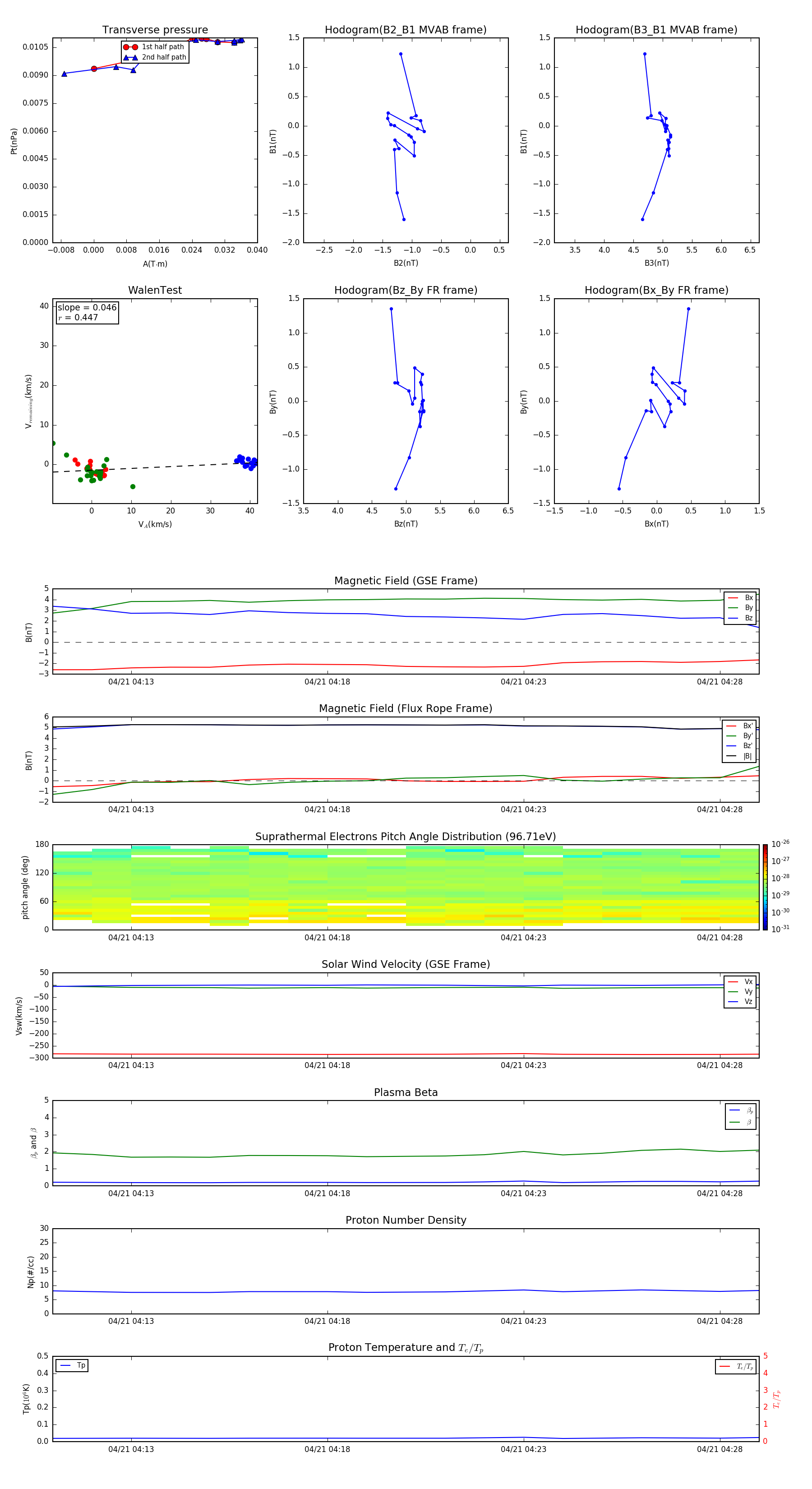Viewport: 812px width, 1489px height.
Task: Click the "slope = 0.046" annotation
Action: (87, 308)
